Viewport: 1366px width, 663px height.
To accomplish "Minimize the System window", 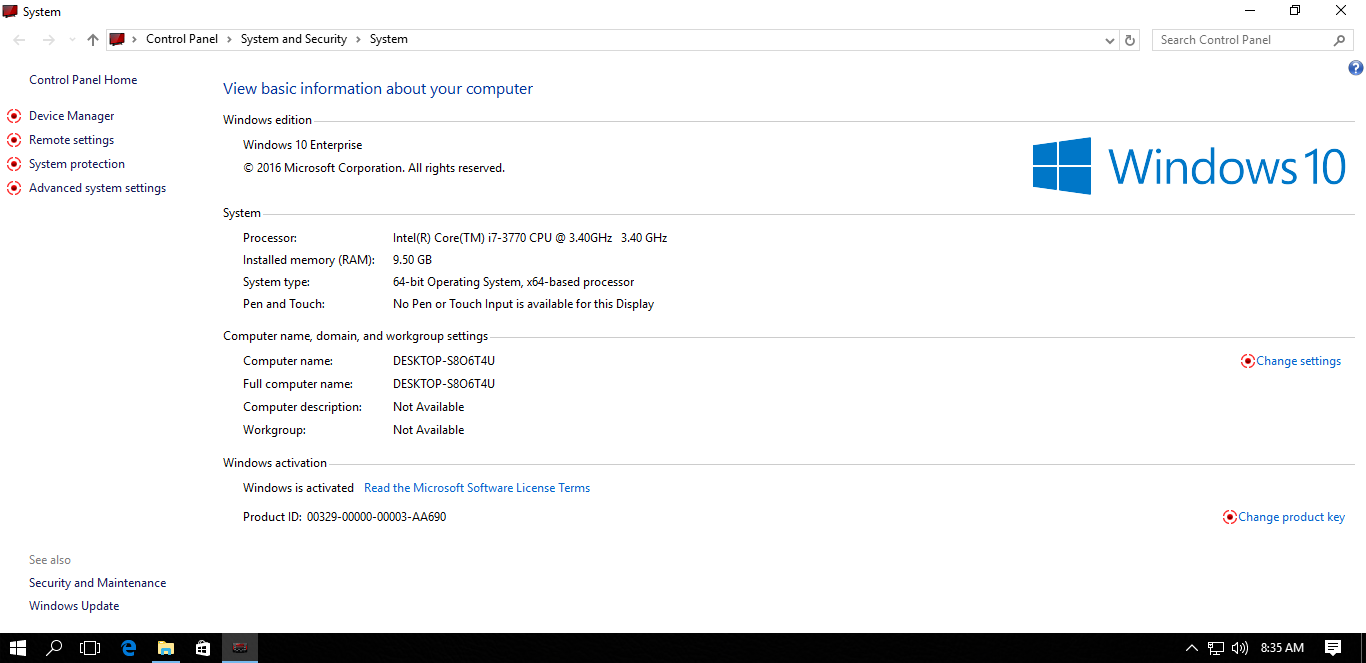I will pyautogui.click(x=1250, y=11).
